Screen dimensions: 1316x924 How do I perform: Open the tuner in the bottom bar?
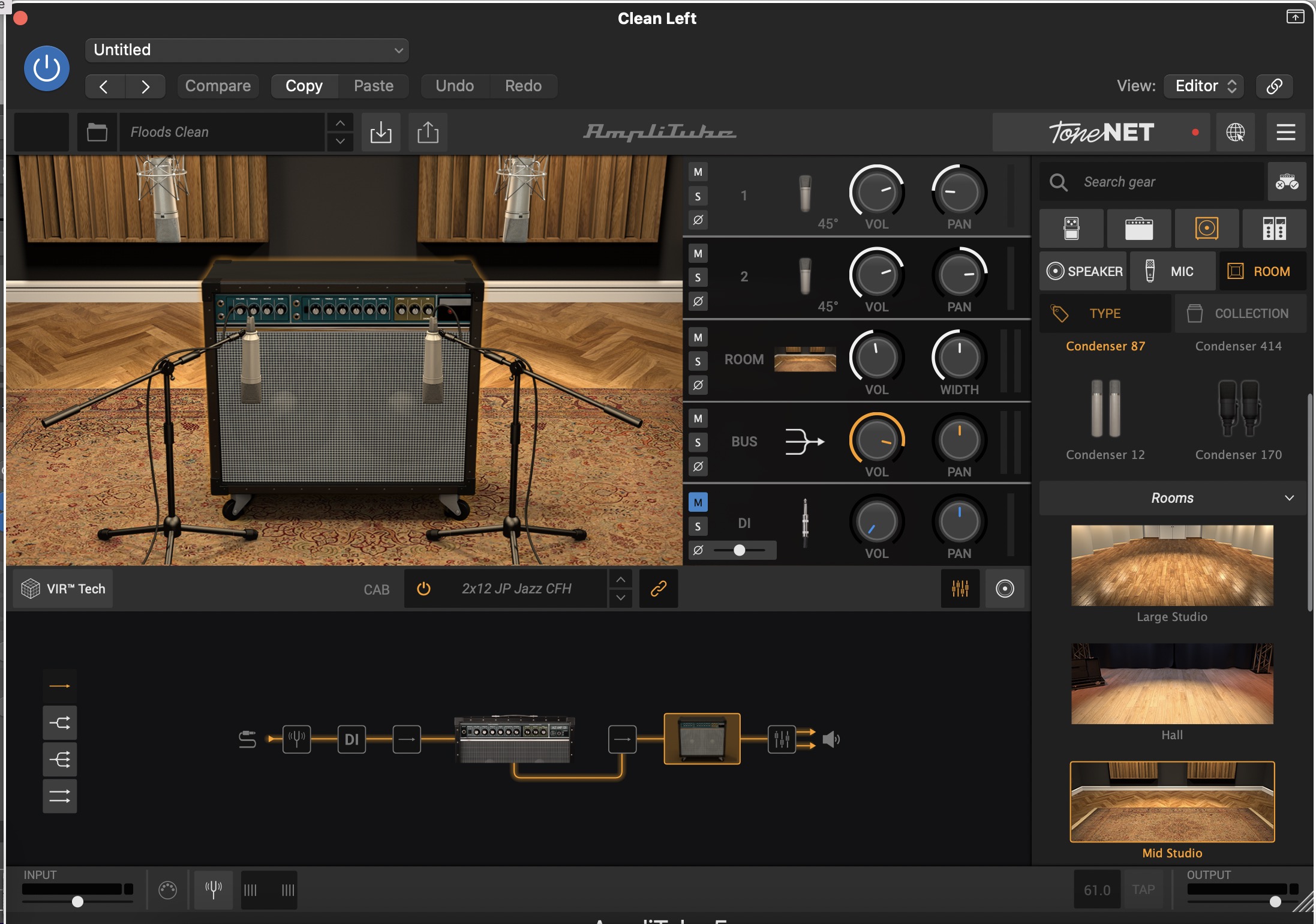coord(214,889)
